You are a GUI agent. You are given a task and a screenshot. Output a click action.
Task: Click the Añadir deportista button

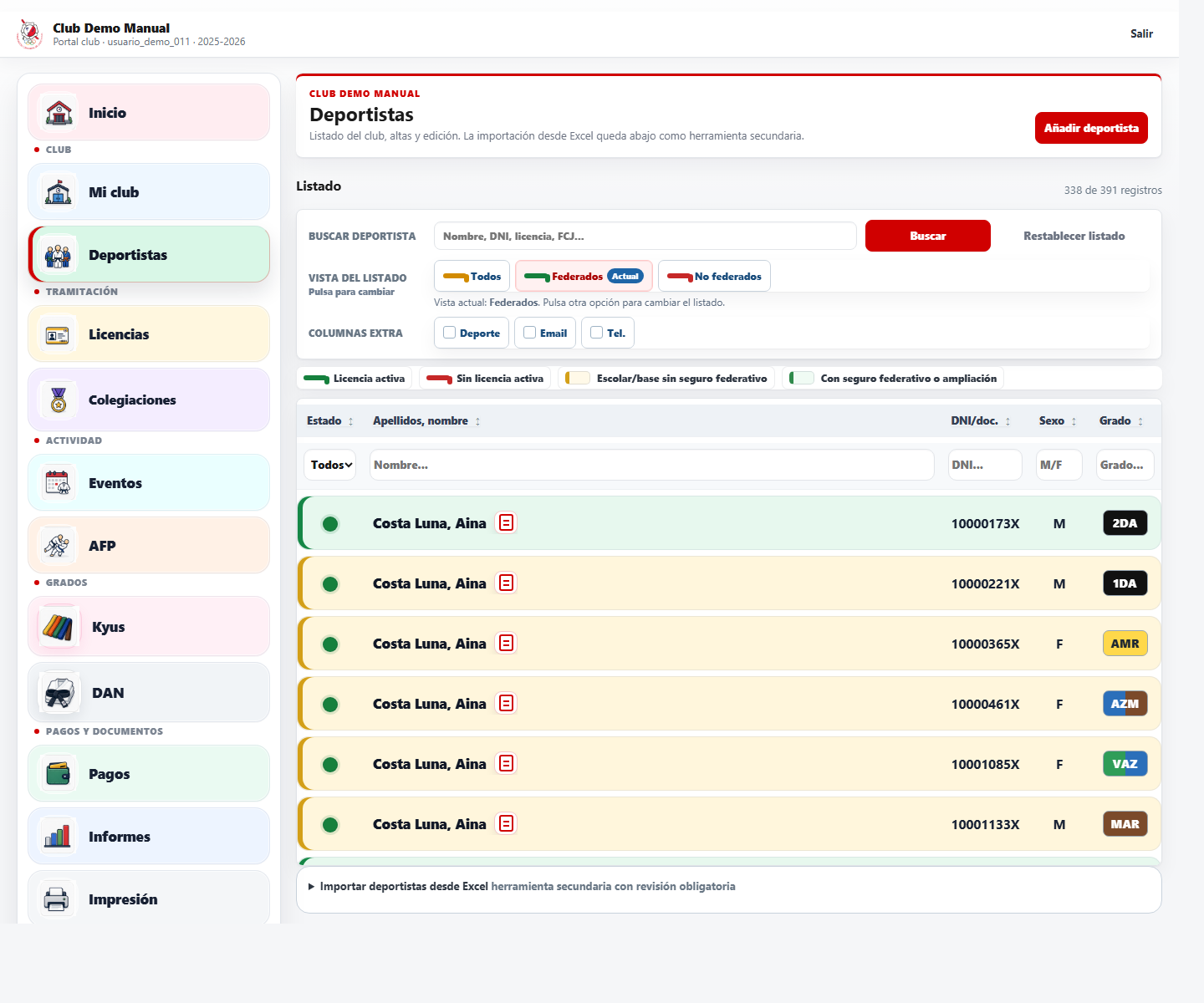tap(1091, 128)
